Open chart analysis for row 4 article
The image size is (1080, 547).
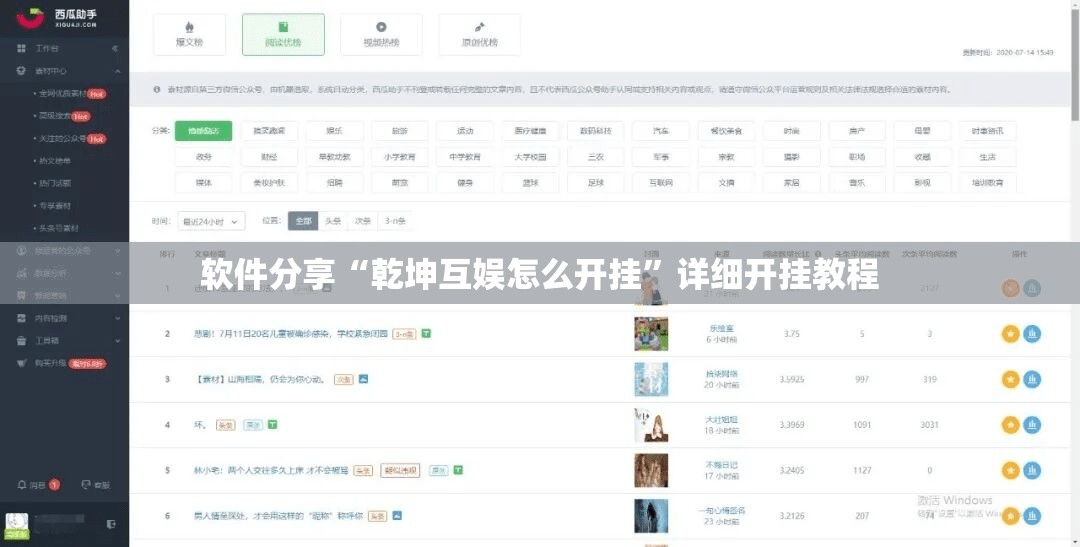tap(1032, 425)
